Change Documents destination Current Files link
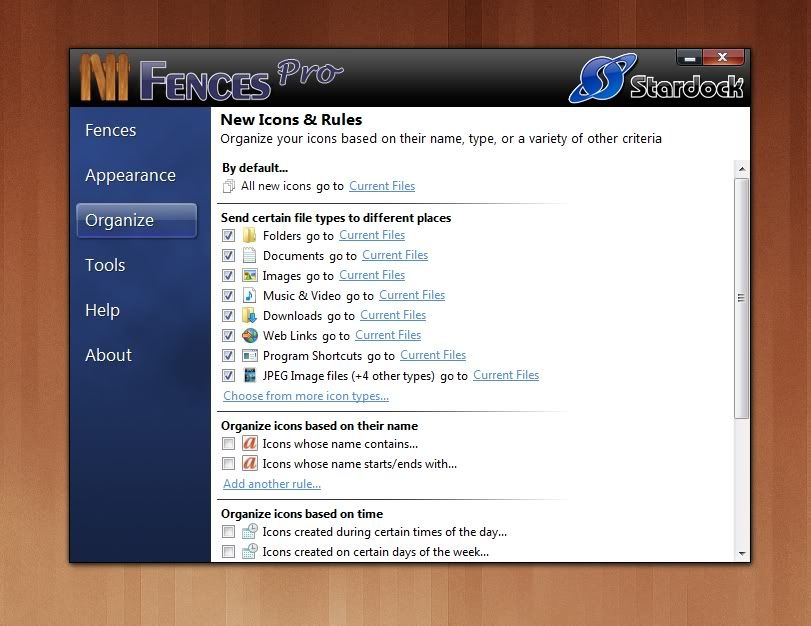 [x=395, y=255]
